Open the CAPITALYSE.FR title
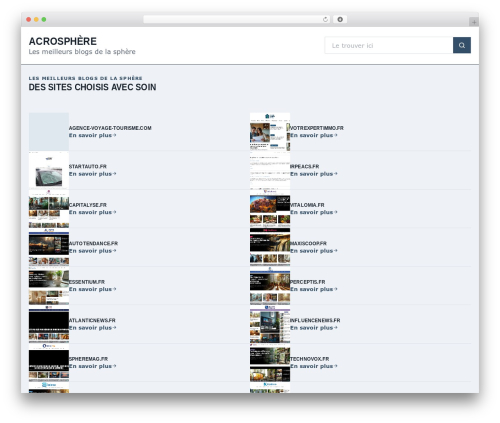This screenshot has height=423, width=500. (88, 205)
